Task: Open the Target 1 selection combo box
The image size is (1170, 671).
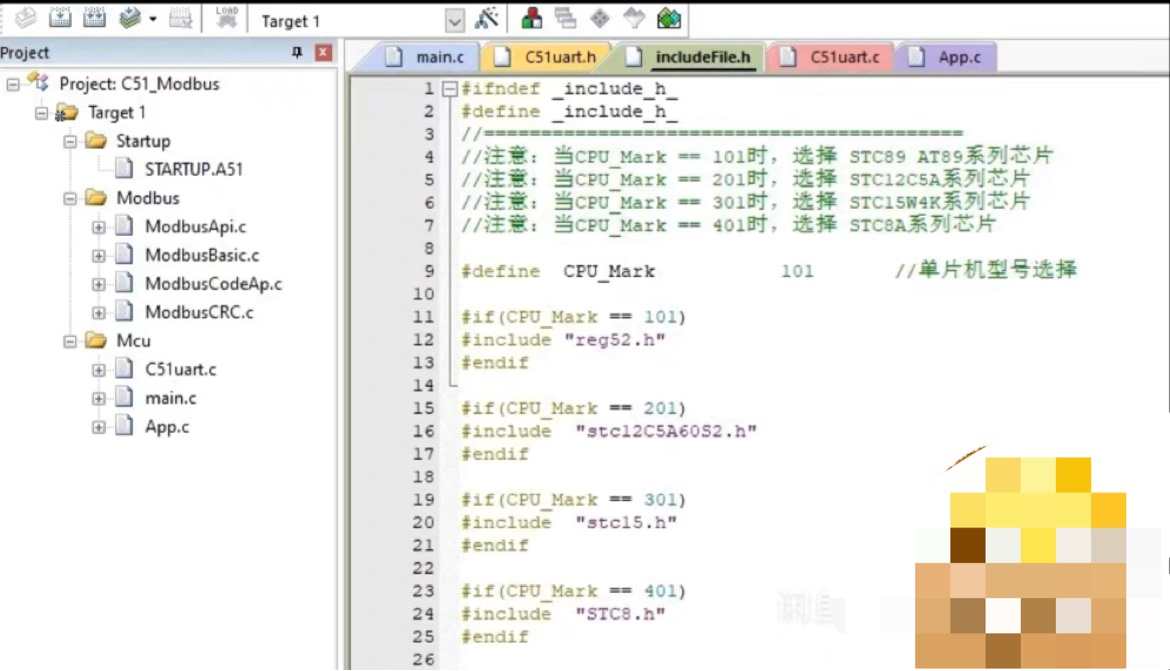Action: (361, 21)
